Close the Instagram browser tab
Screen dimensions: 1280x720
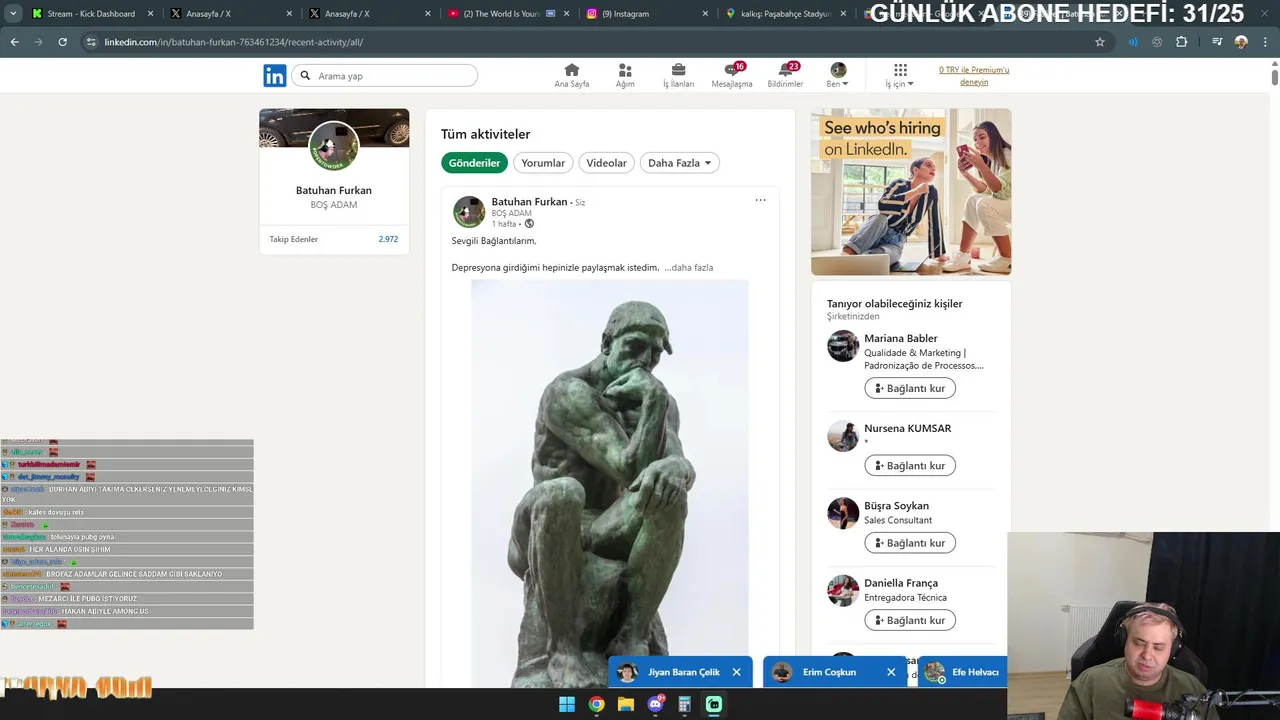pos(705,14)
